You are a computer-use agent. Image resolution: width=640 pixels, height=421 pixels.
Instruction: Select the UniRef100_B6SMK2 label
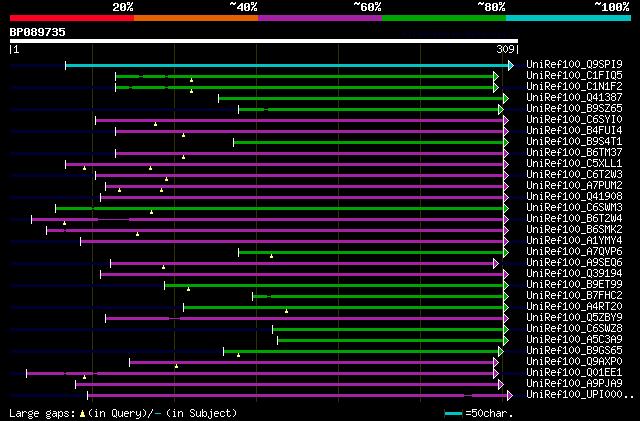point(574,229)
